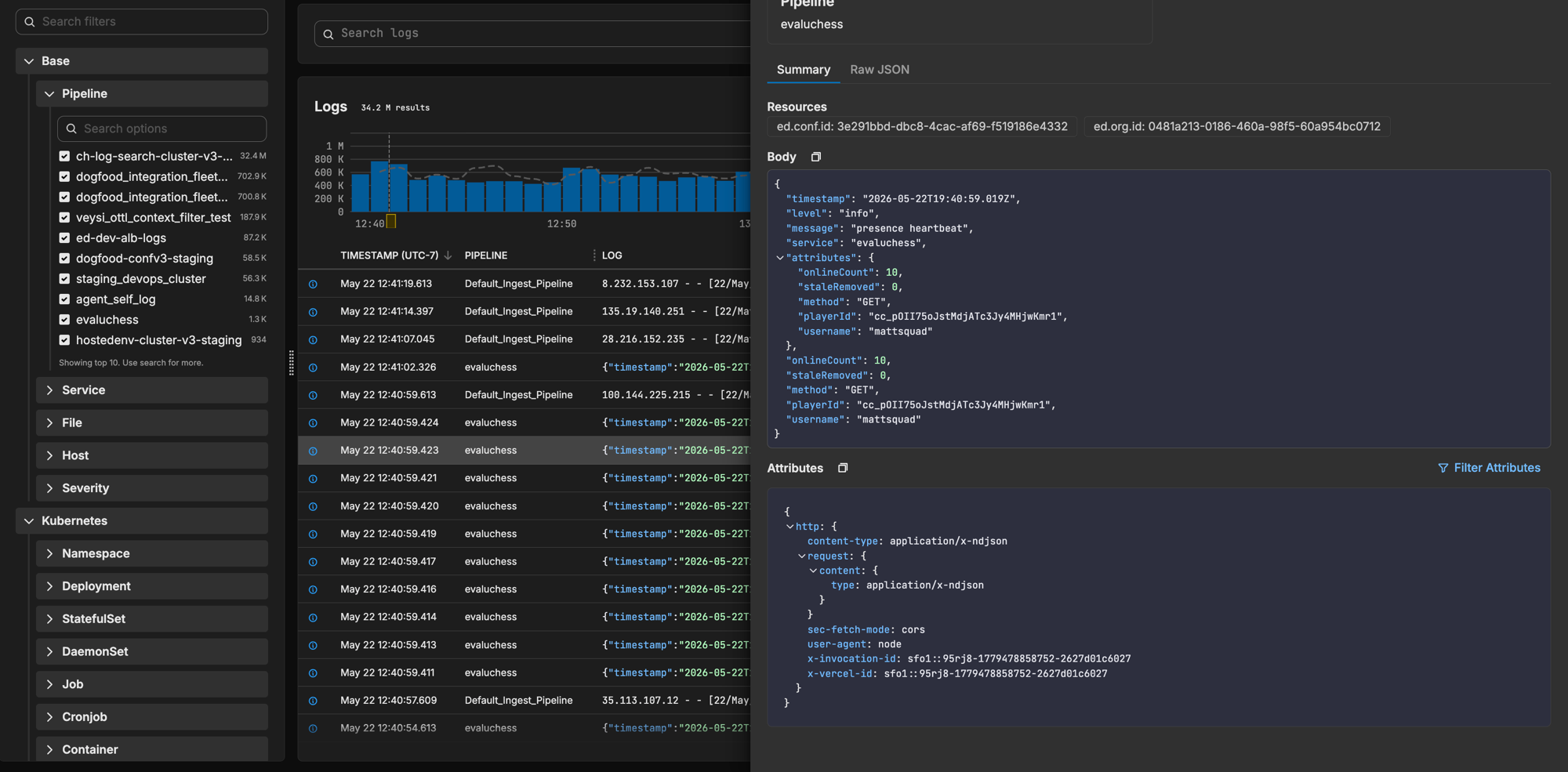The image size is (1568, 772).
Task: Uncheck agent_self_log checkbox
Action: [x=64, y=299]
